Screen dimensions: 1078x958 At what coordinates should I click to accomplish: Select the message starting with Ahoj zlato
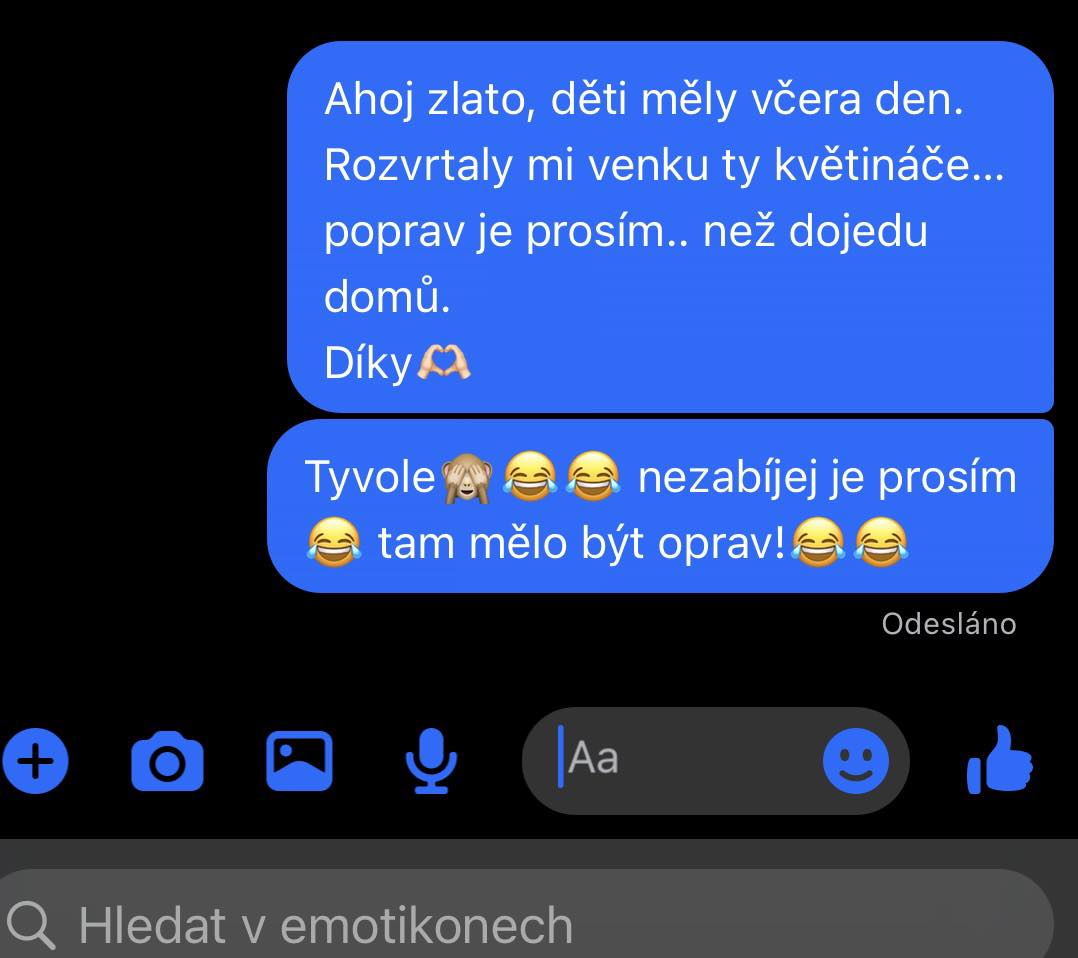670,227
